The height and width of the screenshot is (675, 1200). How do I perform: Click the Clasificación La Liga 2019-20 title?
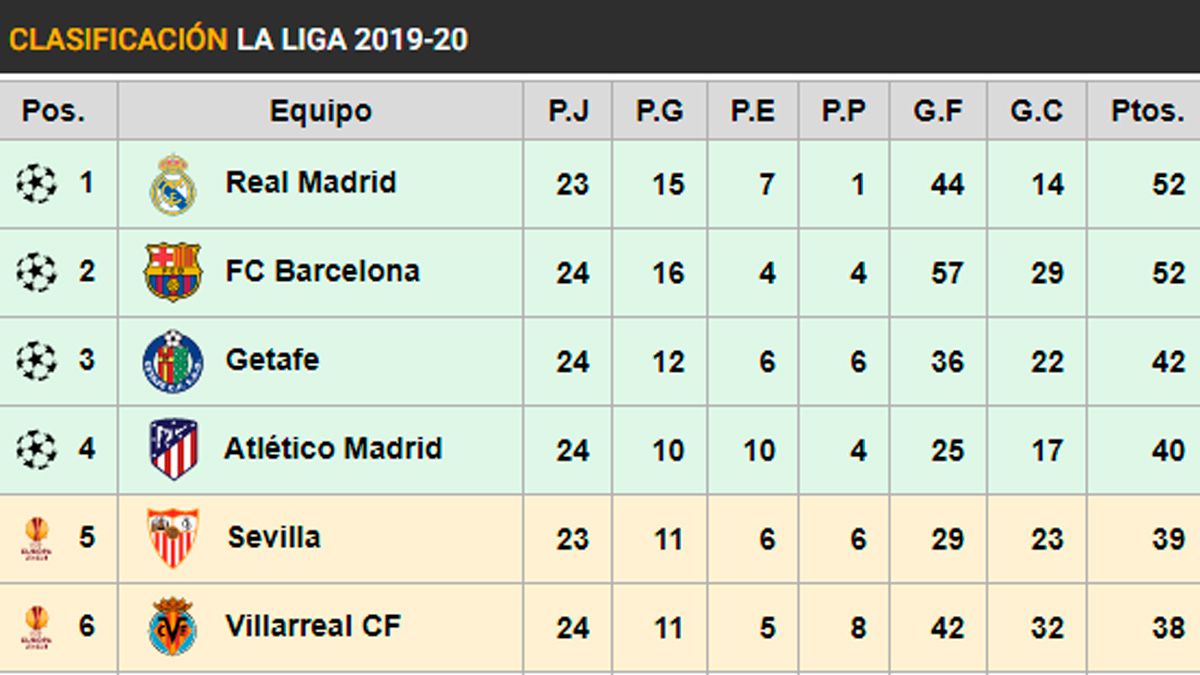(238, 39)
